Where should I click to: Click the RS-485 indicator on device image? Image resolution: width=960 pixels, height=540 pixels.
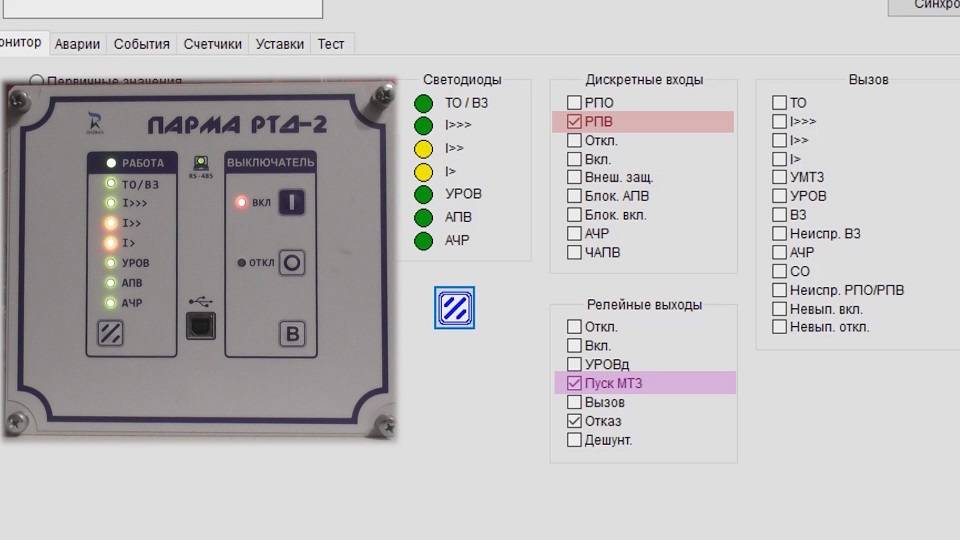click(x=201, y=163)
